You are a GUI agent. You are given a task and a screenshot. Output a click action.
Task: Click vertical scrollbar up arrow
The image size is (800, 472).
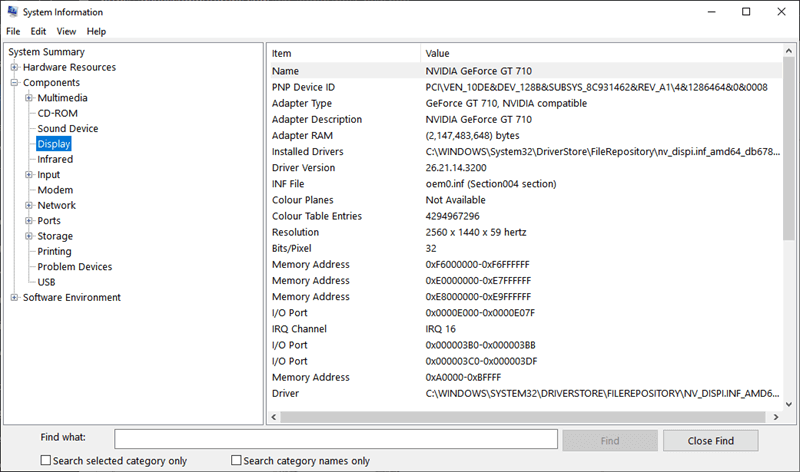tap(789, 51)
